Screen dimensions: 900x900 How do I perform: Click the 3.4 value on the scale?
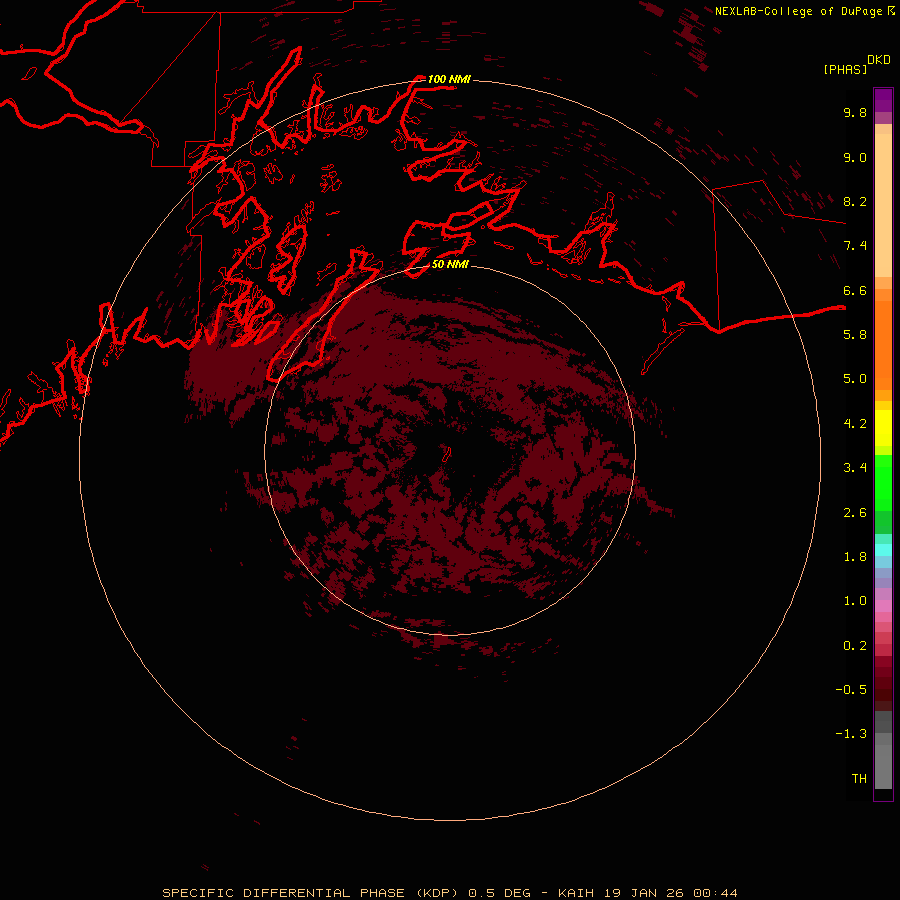pyautogui.click(x=855, y=468)
